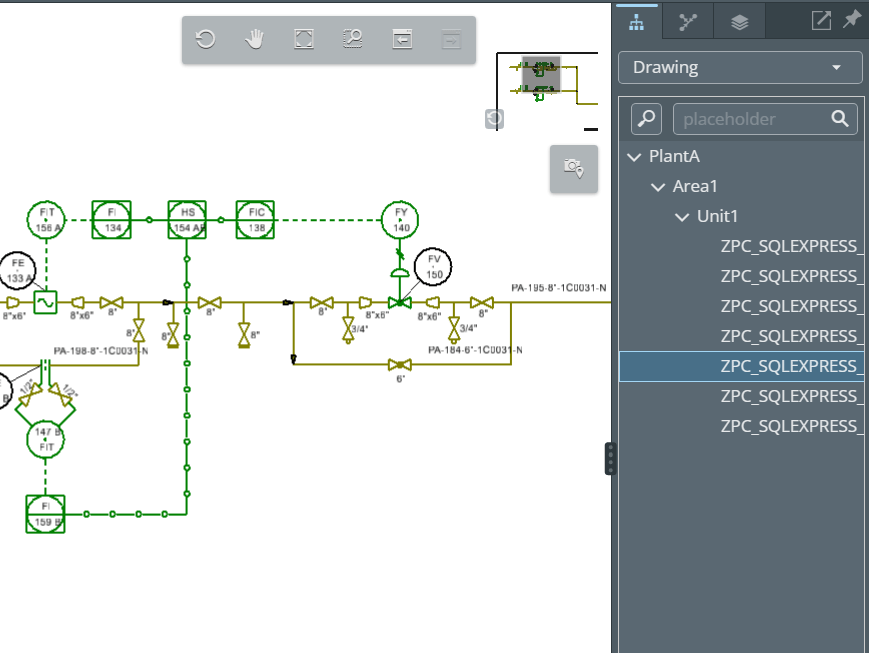Screen dimensions: 869x653
Task: Collapse the Unit1 tree node
Action: point(681,217)
